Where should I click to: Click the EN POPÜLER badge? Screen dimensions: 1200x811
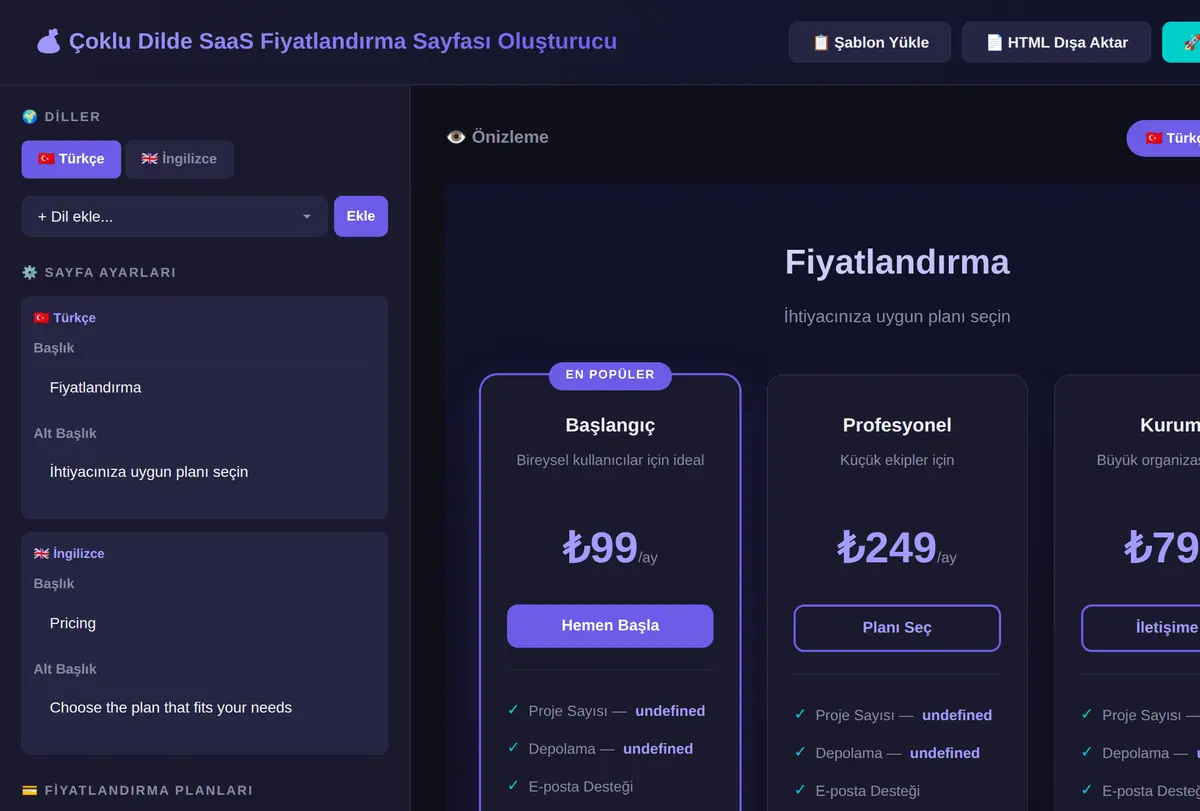[610, 375]
